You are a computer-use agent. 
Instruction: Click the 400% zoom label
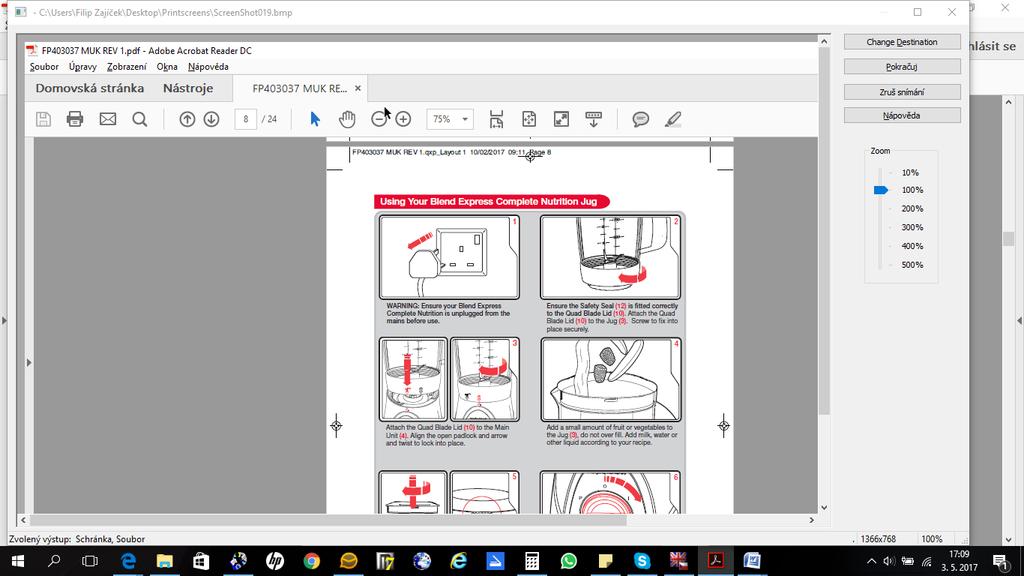click(x=912, y=246)
